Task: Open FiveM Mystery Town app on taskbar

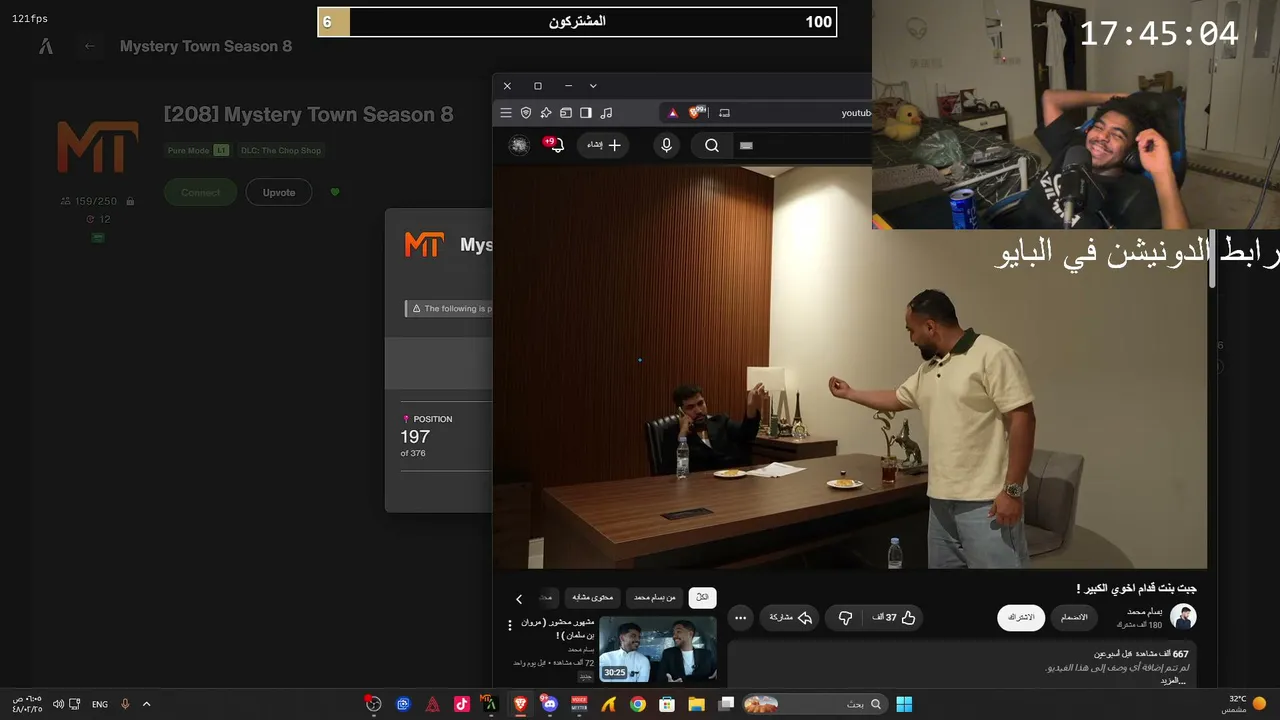Action: click(x=489, y=704)
